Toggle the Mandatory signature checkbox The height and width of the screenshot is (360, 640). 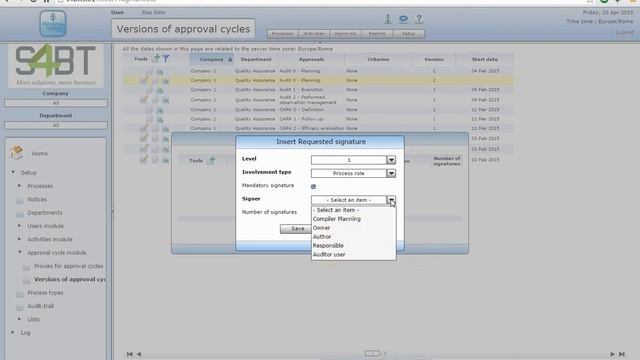coord(313,187)
